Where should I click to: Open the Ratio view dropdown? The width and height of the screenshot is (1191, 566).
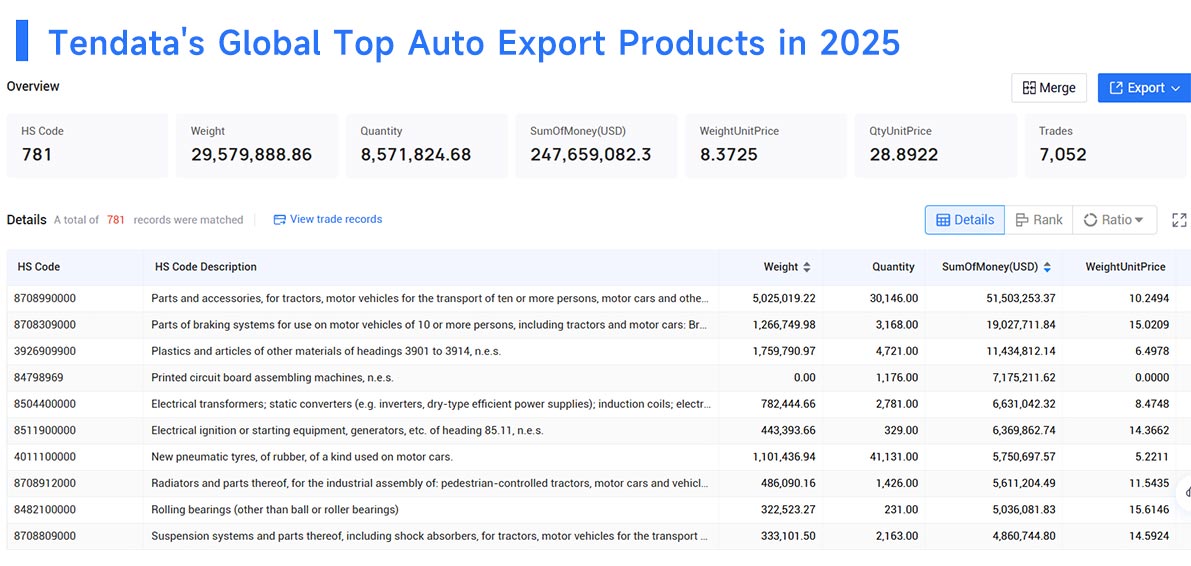1114,220
